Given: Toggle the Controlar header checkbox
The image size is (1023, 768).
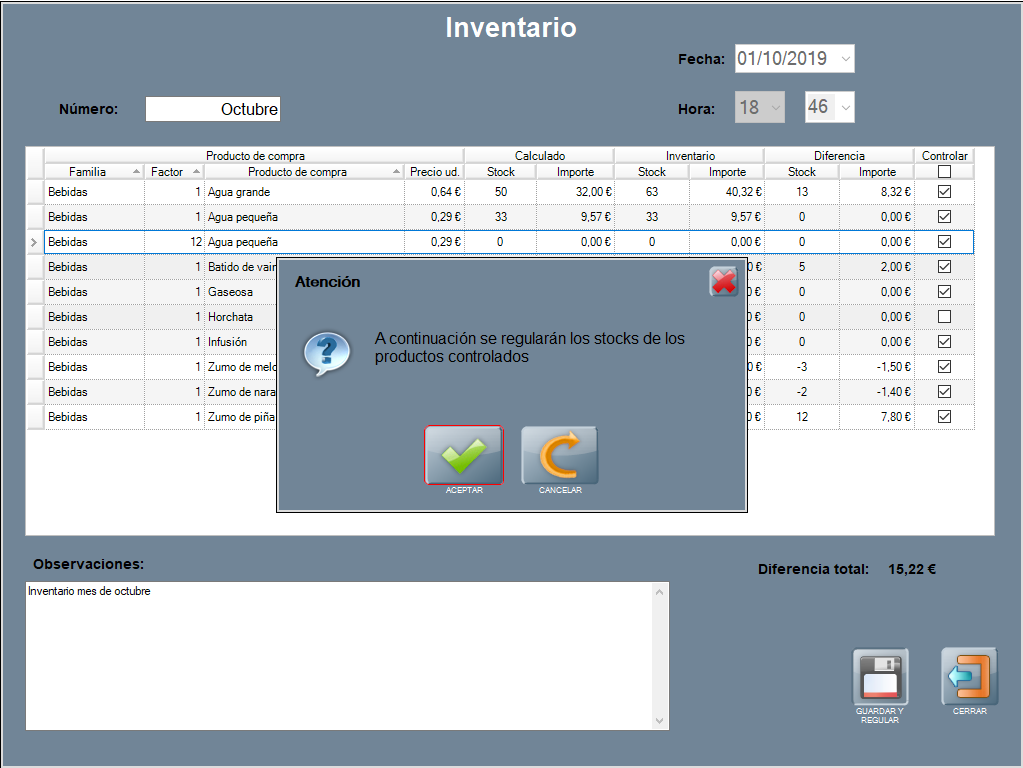Looking at the screenshot, I should pos(944,172).
